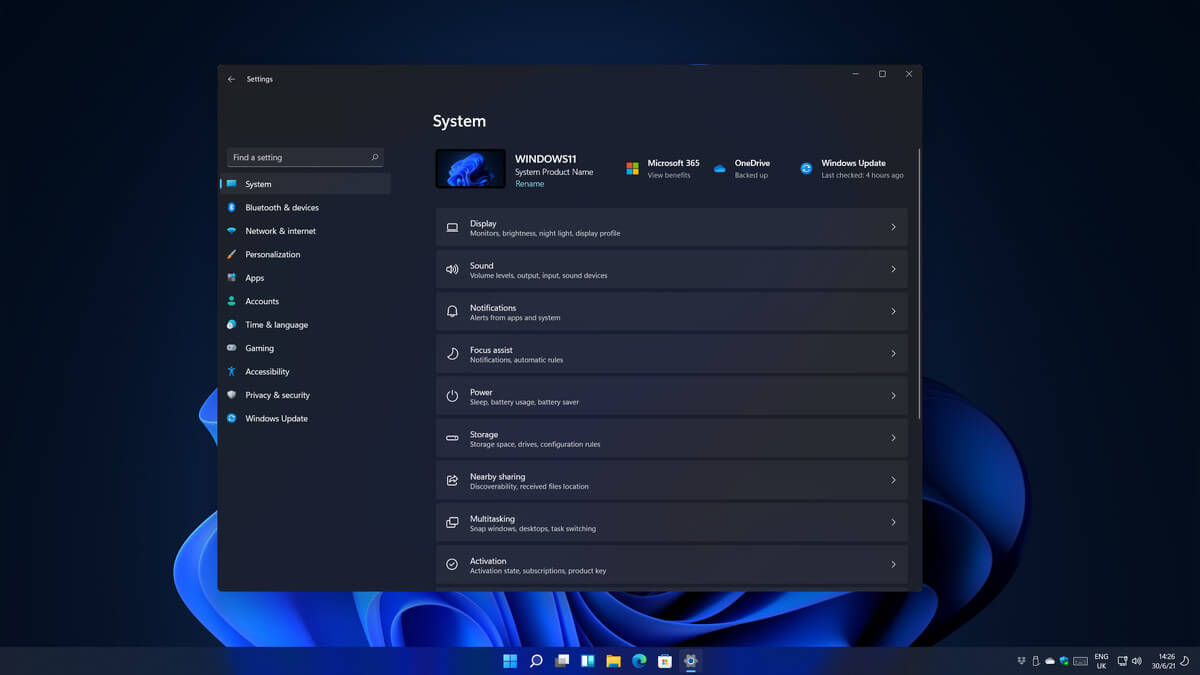1200x675 pixels.
Task: Open taskbar Search
Action: click(x=536, y=661)
